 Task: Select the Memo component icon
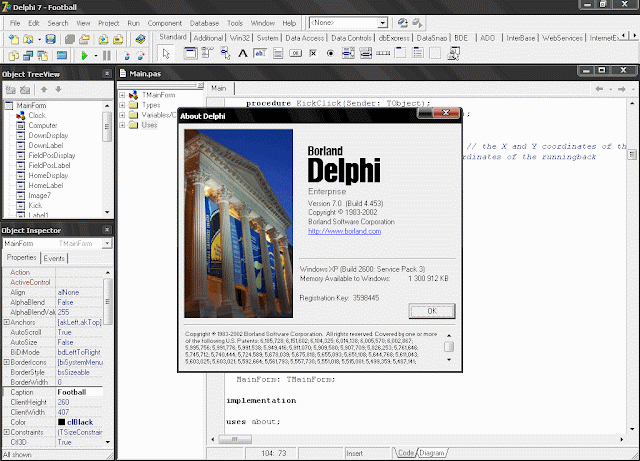coord(278,53)
